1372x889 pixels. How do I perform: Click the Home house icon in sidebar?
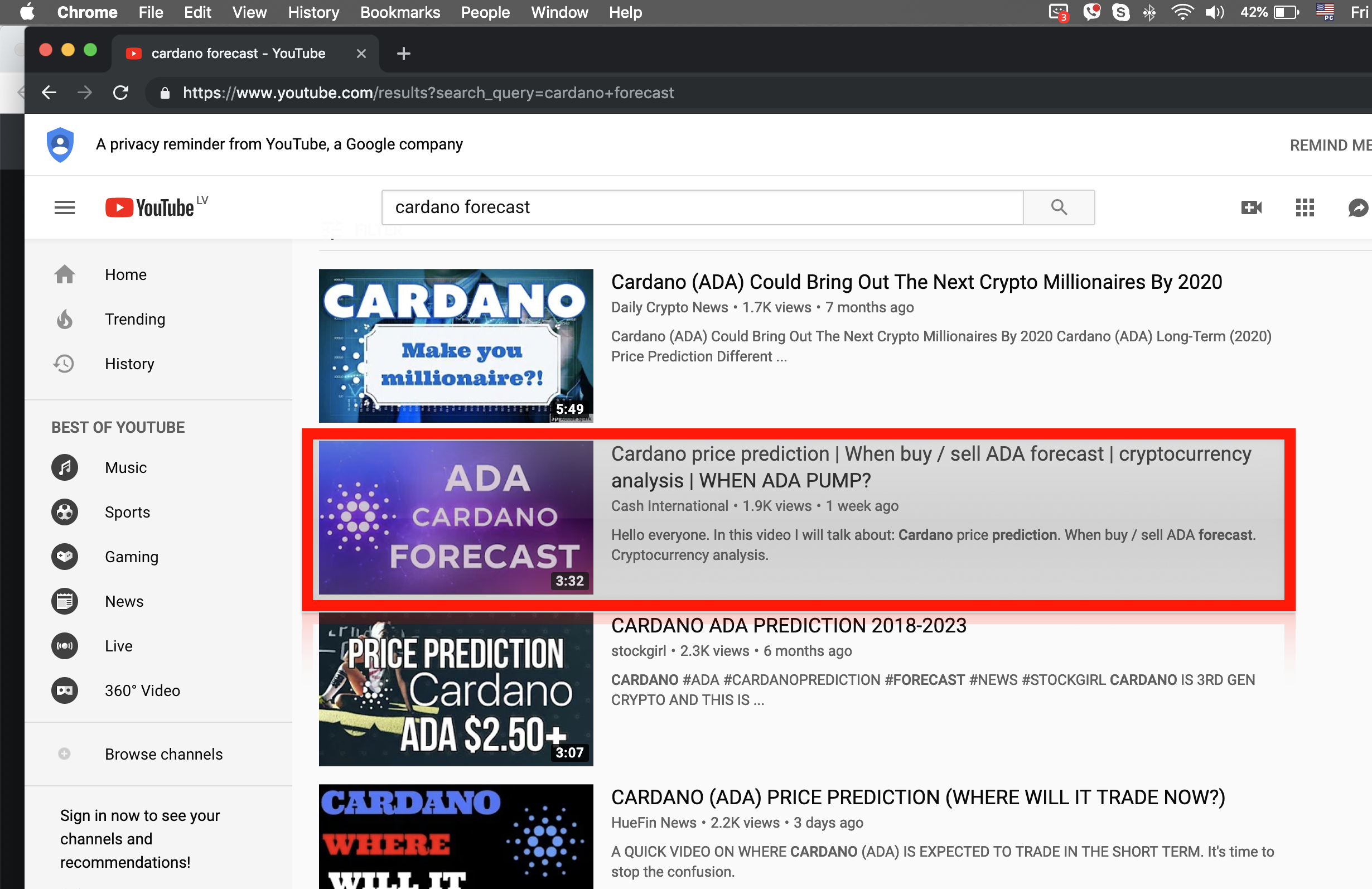65,274
